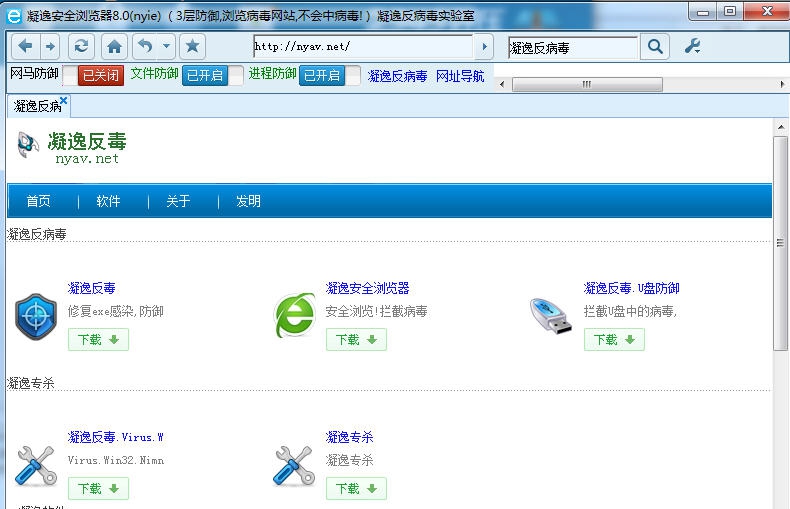Open the 凝逸反毒 product link
The width and height of the screenshot is (790, 509).
coord(92,288)
